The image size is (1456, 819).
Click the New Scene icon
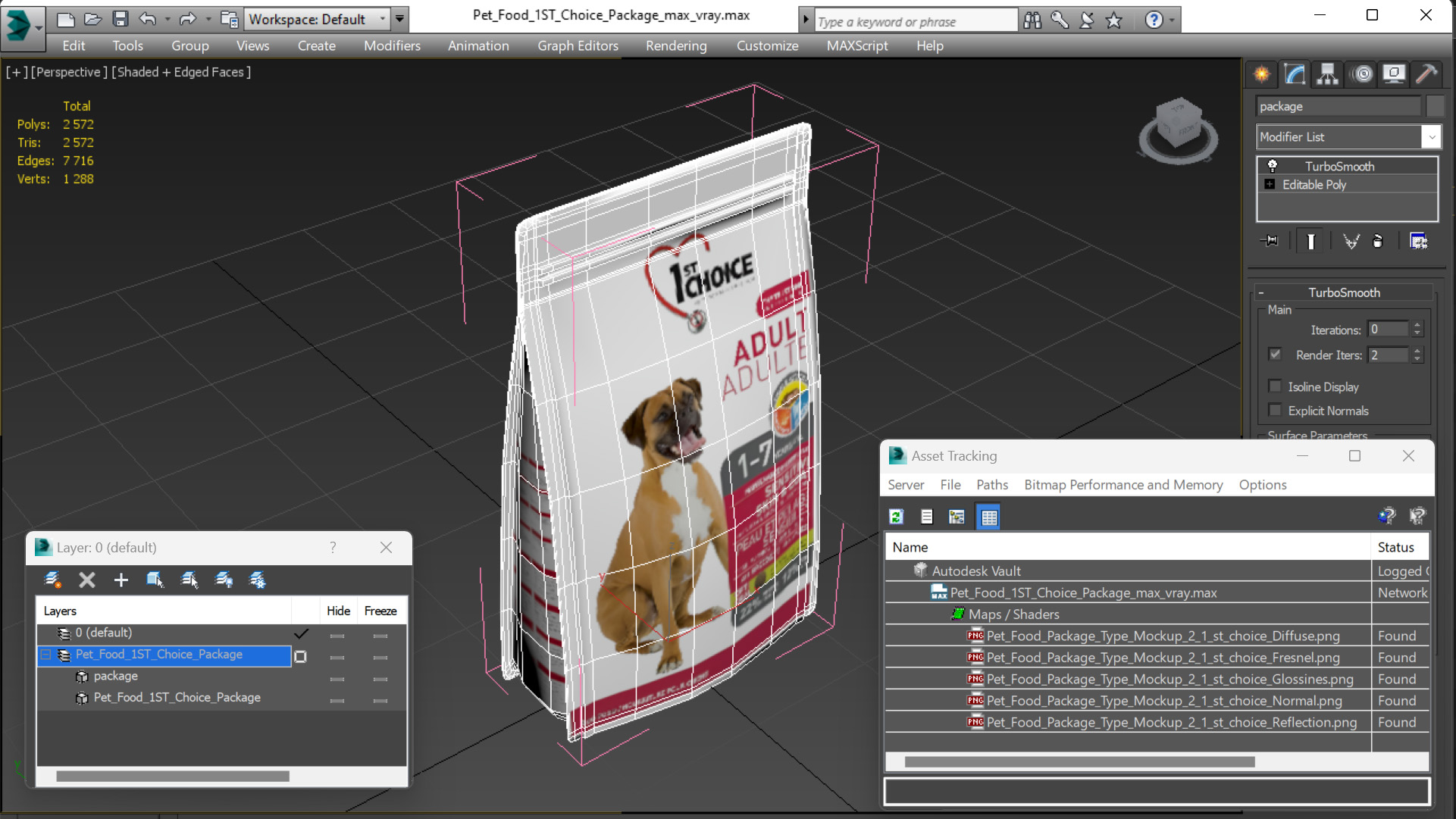point(66,19)
